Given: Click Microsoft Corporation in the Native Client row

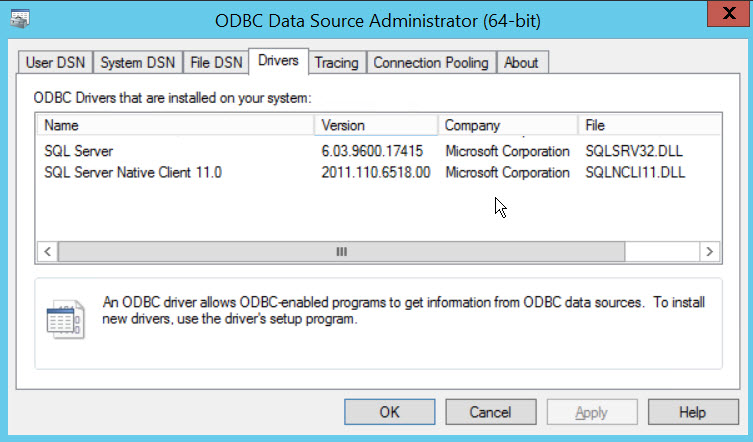Looking at the screenshot, I should coord(508,172).
